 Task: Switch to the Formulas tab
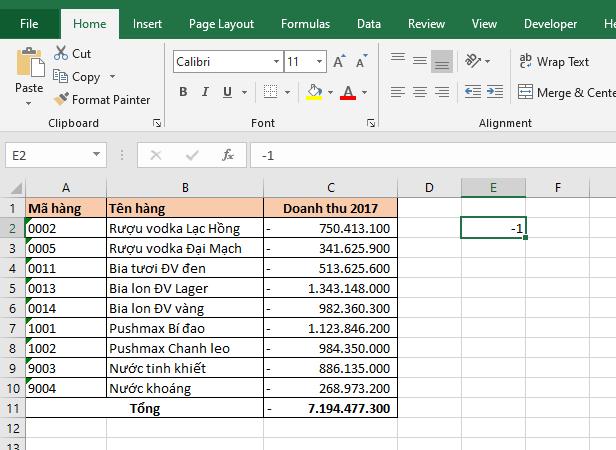click(x=305, y=24)
